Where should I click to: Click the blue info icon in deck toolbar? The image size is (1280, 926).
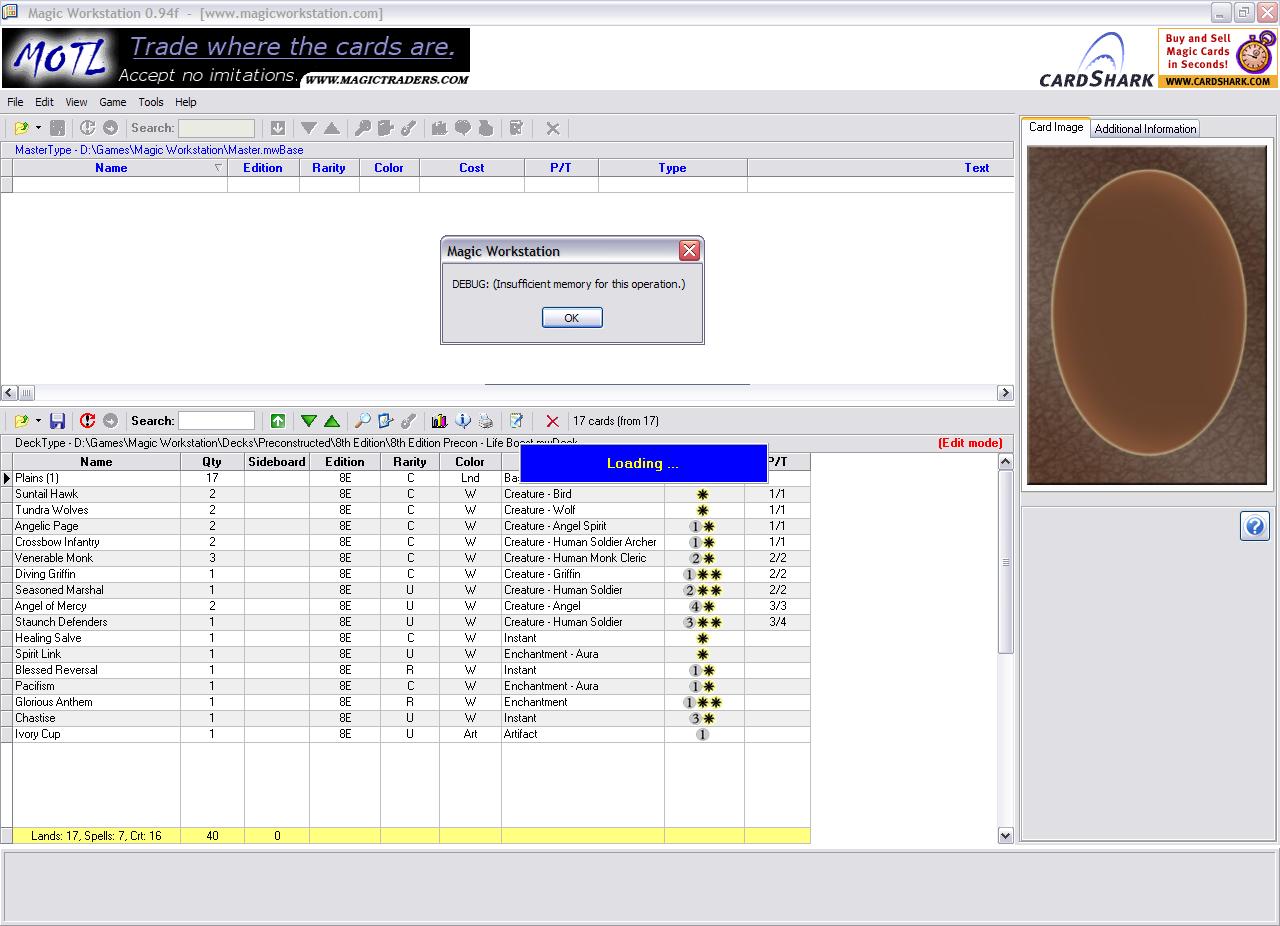coord(462,421)
